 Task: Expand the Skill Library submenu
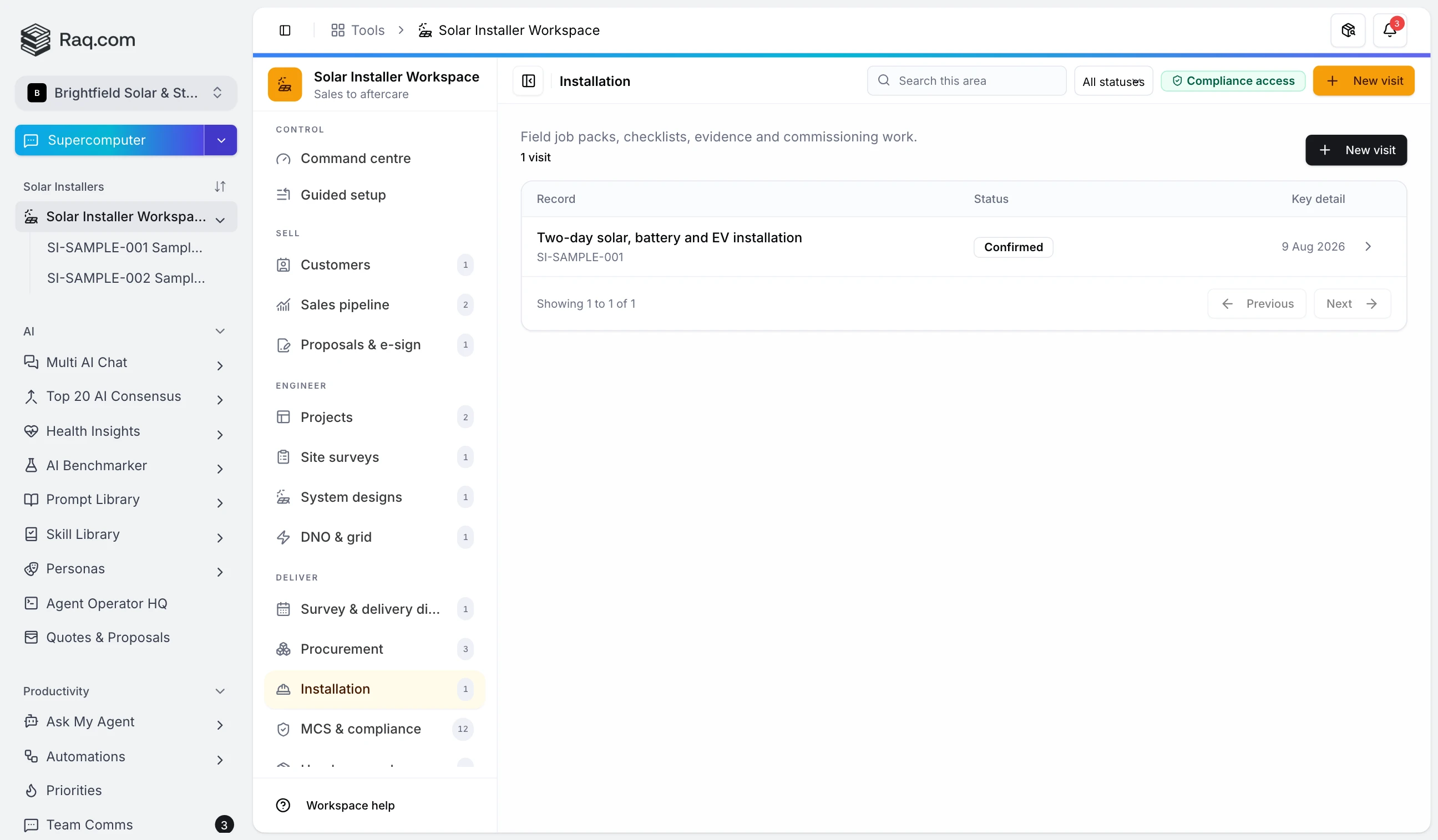point(220,538)
